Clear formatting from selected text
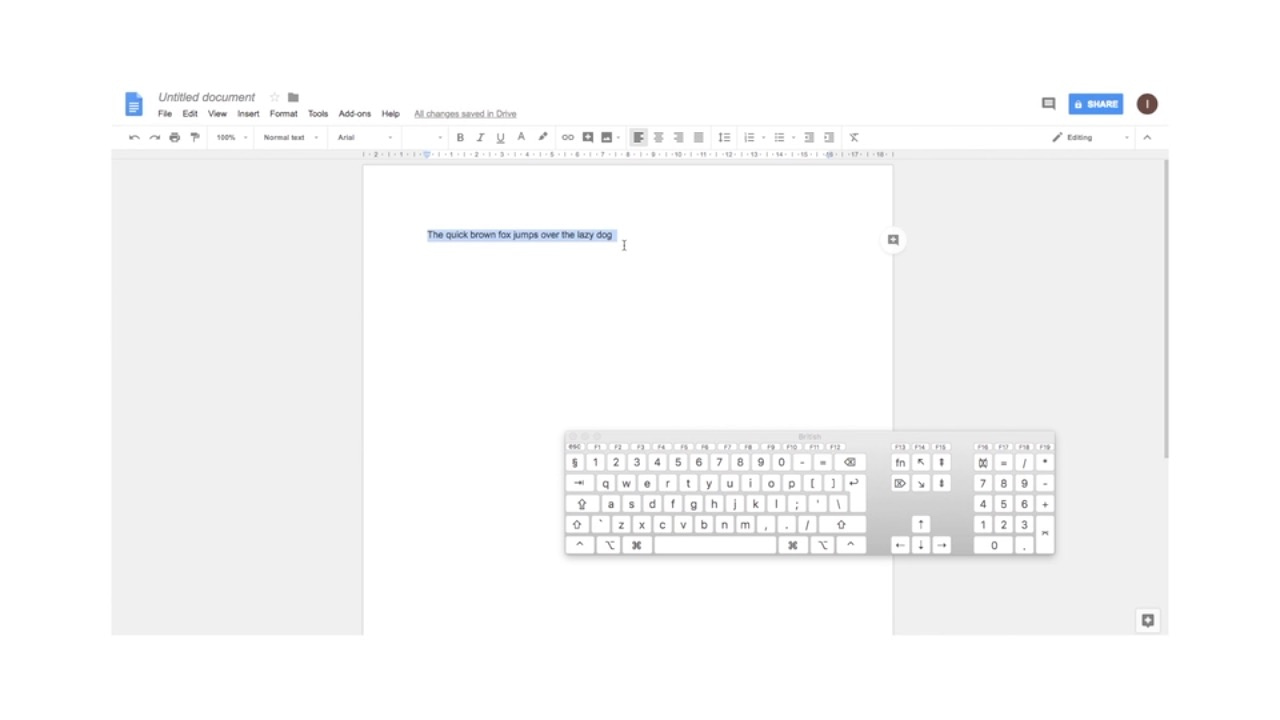Screen dimensions: 1280x720 click(853, 137)
